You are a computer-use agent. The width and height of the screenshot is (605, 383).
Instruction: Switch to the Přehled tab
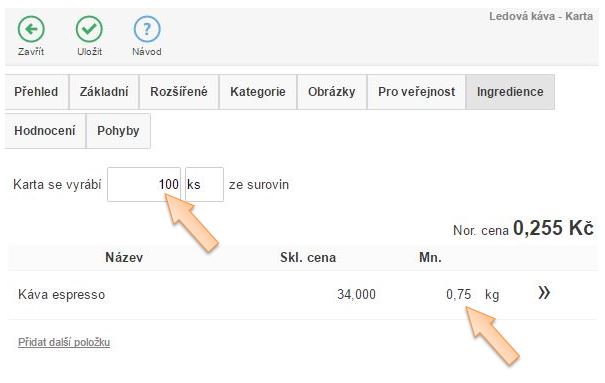click(x=37, y=92)
